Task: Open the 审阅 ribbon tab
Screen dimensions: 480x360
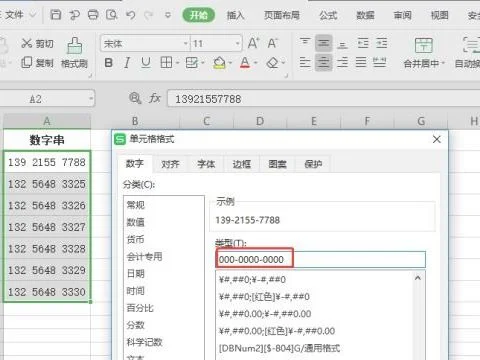Action: (403, 15)
